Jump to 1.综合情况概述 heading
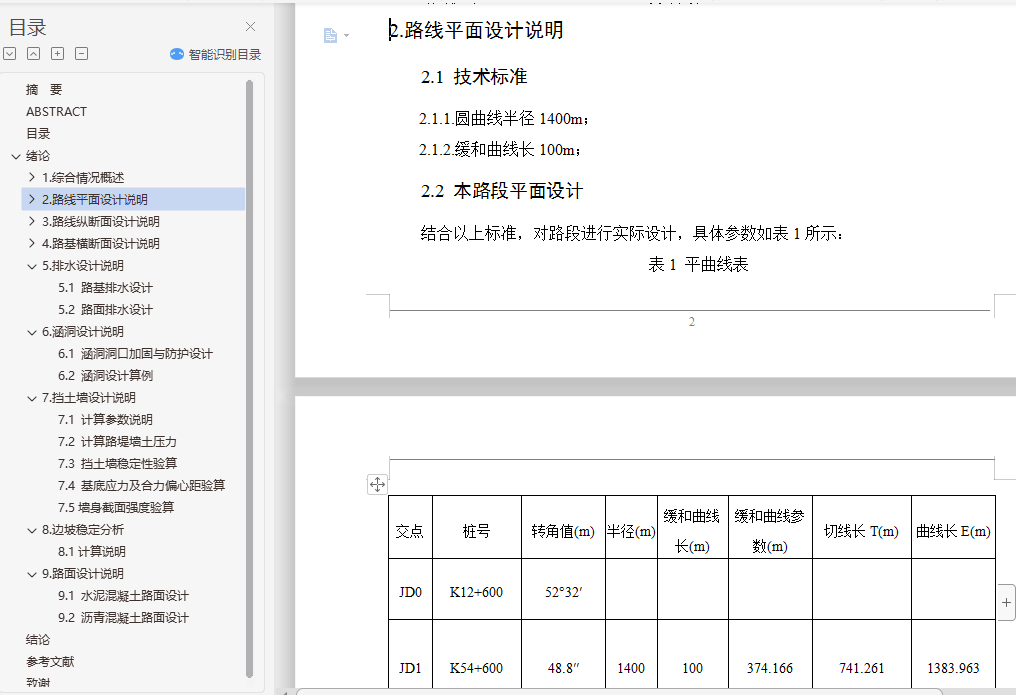1016x695 pixels. (x=83, y=177)
